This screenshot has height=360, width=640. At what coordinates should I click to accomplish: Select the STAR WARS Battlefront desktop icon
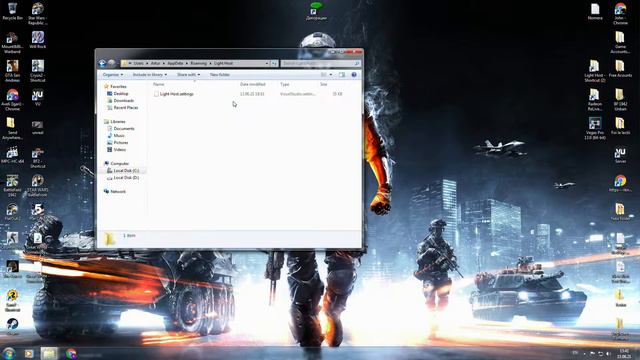(38, 186)
